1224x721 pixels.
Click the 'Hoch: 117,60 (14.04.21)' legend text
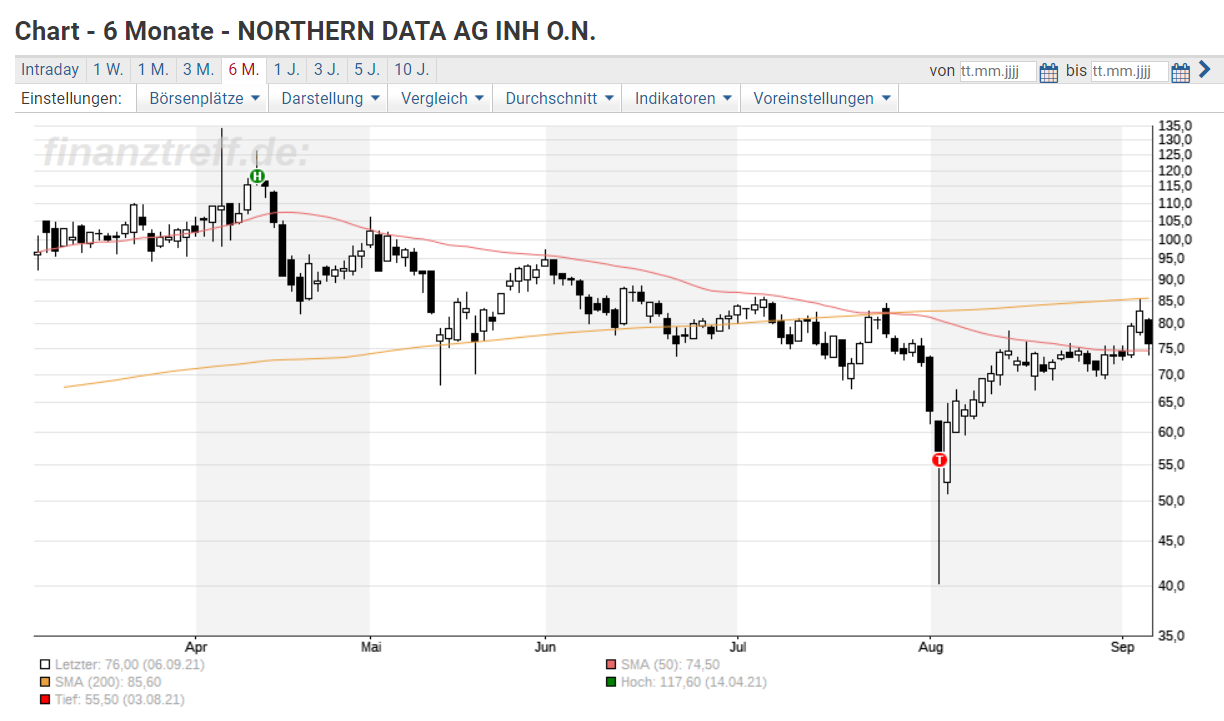click(x=693, y=682)
